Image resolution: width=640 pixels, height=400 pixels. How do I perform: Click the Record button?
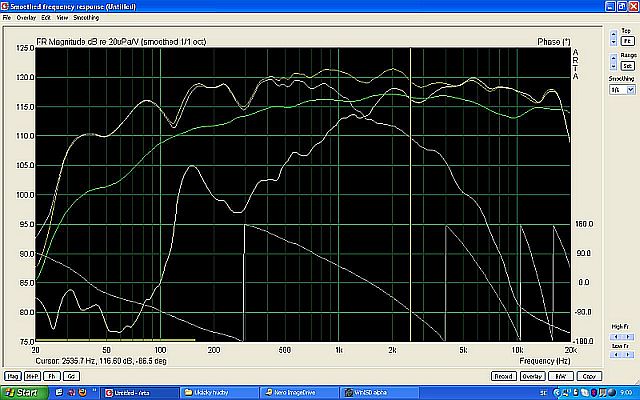(503, 376)
